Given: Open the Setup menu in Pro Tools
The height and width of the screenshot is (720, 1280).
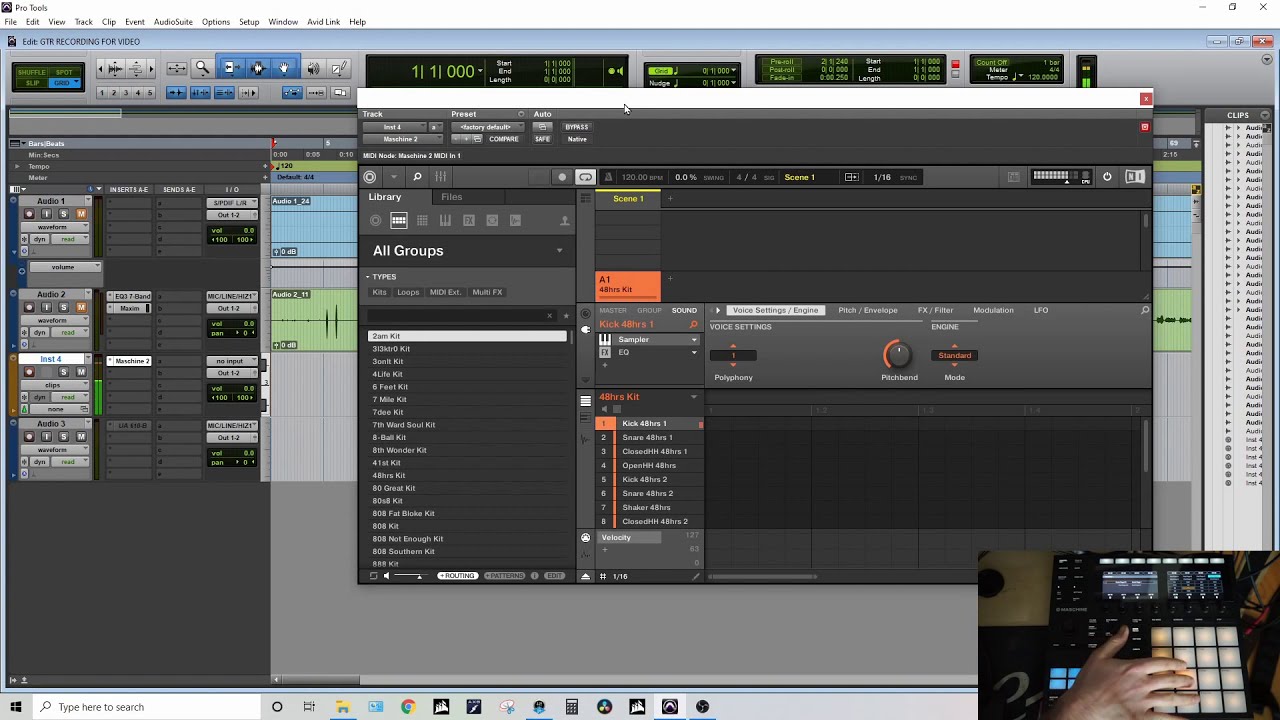Looking at the screenshot, I should (249, 22).
